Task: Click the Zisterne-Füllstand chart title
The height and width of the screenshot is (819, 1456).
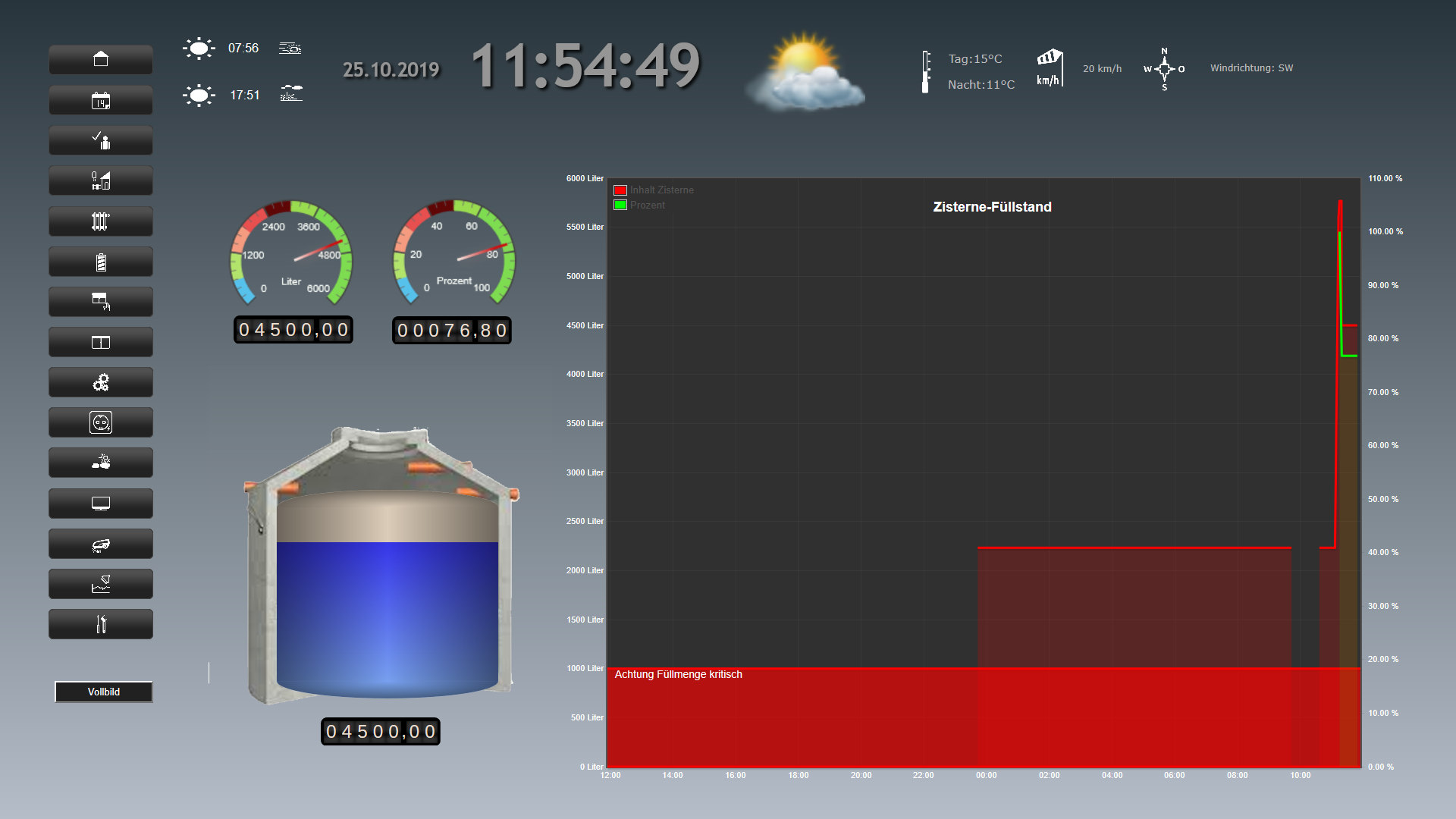Action: click(992, 207)
